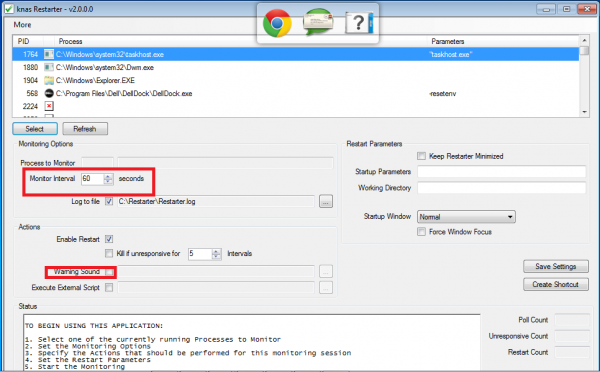Image resolution: width=600 pixels, height=372 pixels.
Task: Click the Explorer.EXE folder icon
Action: [49, 80]
